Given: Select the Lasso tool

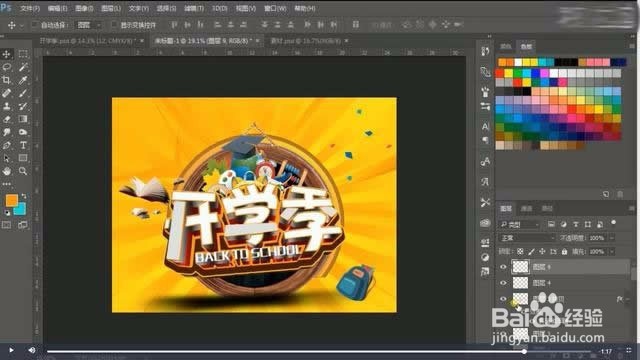Looking at the screenshot, I should pos(7,67).
